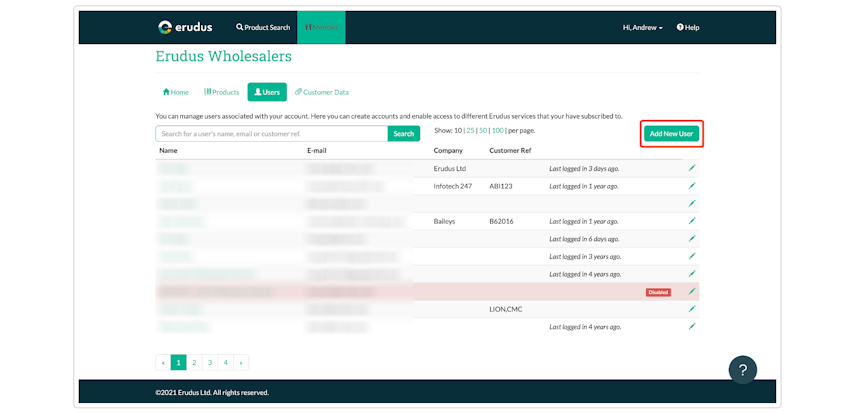Viewport: 858px width, 412px height.
Task: Edit the LION,CMC user row
Action: coord(692,309)
